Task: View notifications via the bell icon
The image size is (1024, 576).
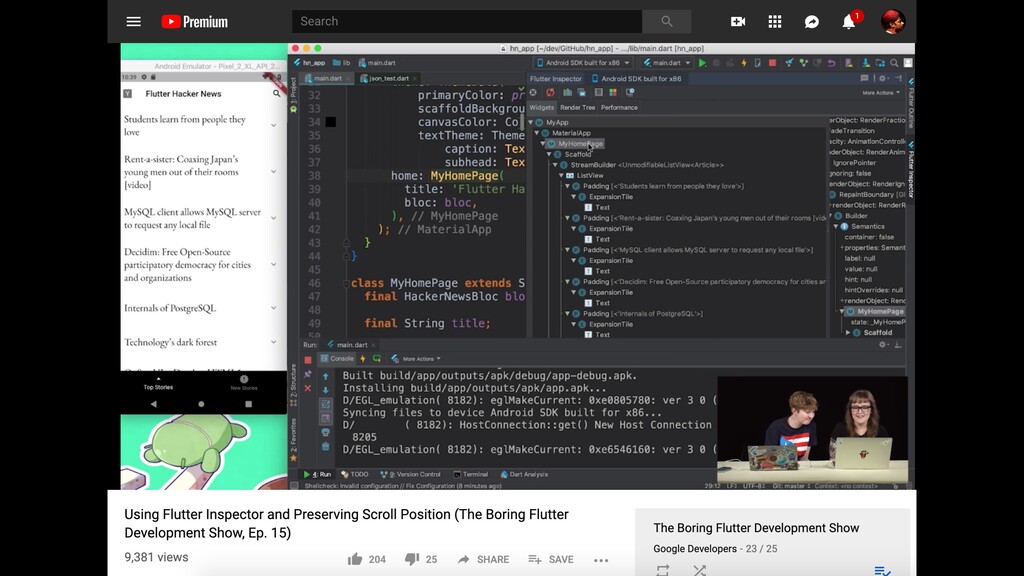Action: (x=849, y=22)
